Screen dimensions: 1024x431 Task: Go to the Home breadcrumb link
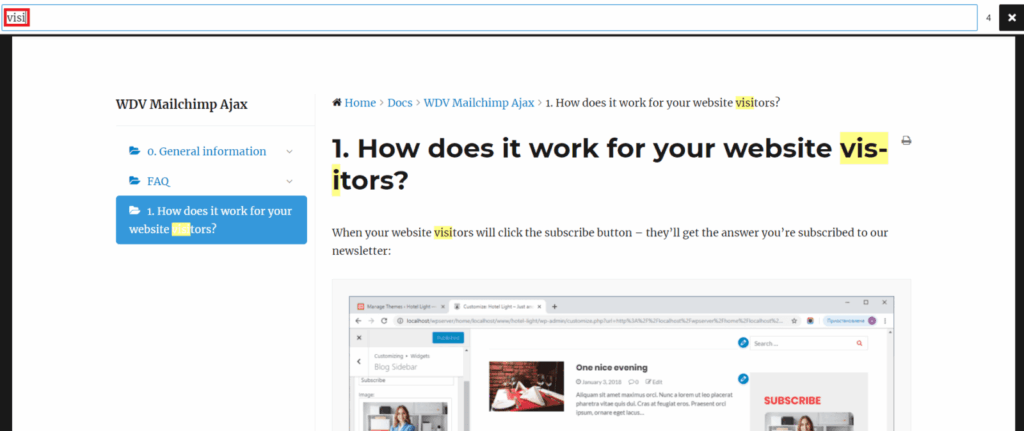[x=360, y=102]
